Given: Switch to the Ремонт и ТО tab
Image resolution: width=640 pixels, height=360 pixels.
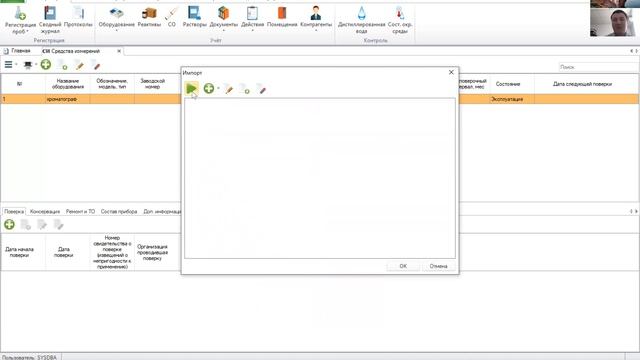Looking at the screenshot, I should [x=80, y=211].
